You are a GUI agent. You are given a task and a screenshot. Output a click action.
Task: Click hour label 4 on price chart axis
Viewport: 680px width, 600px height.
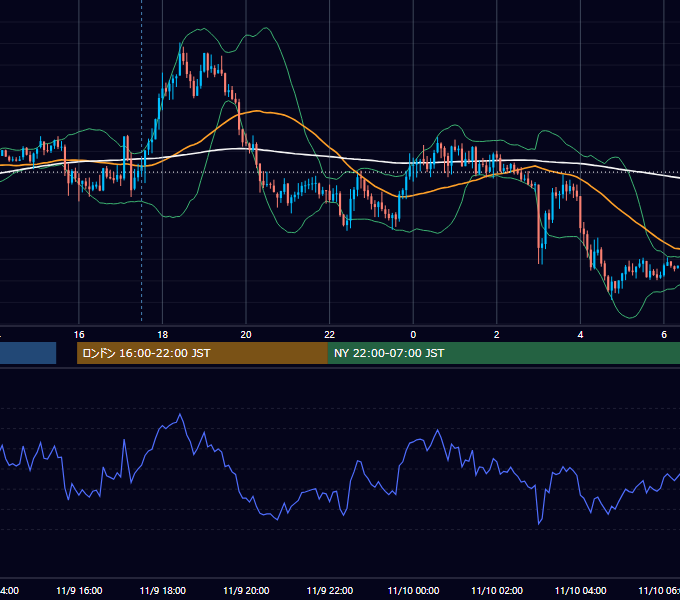pyautogui.click(x=580, y=335)
